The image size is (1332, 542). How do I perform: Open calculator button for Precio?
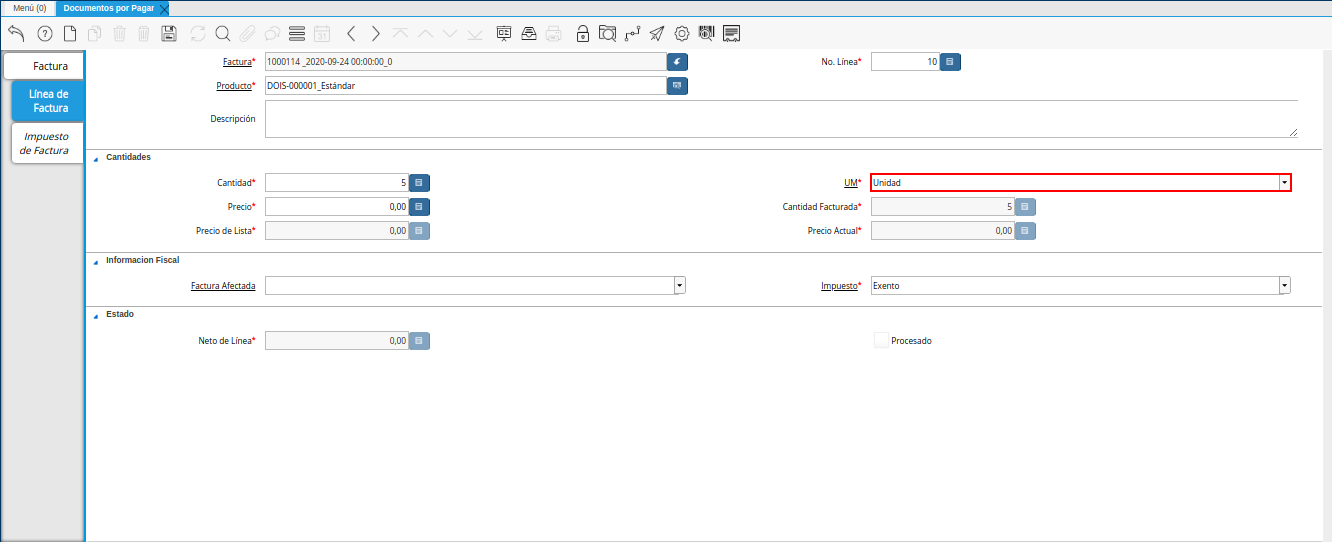pos(419,207)
